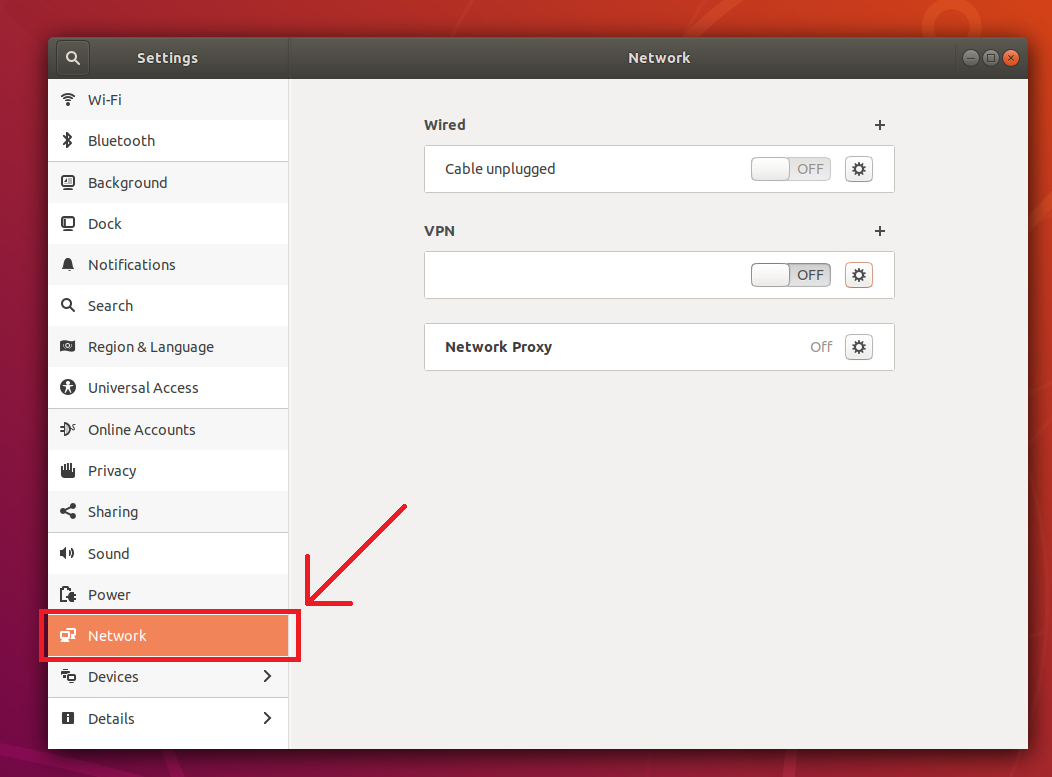The width and height of the screenshot is (1052, 777).
Task: Open Universal Access settings
Action: [143, 388]
